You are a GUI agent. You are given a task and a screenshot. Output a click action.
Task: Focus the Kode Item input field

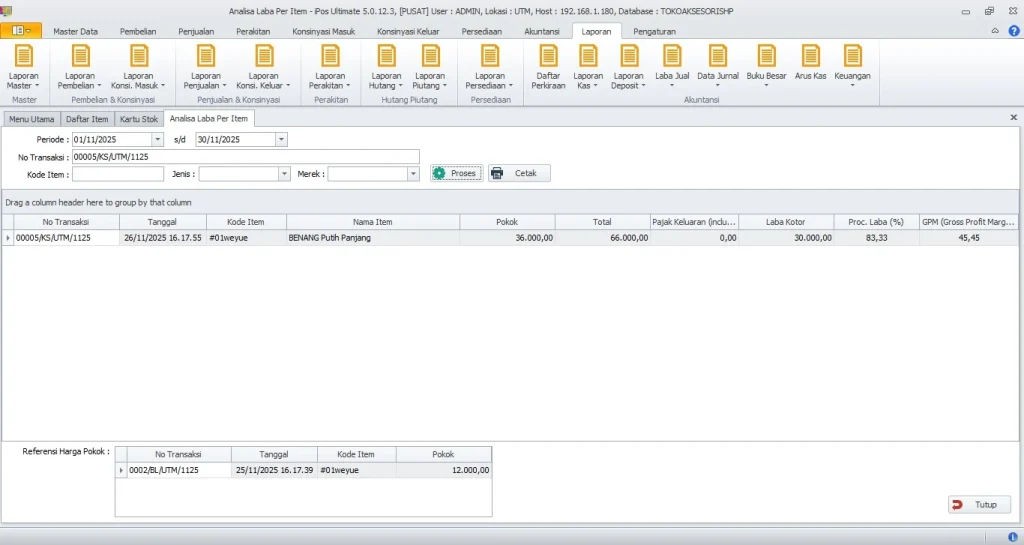pos(117,174)
